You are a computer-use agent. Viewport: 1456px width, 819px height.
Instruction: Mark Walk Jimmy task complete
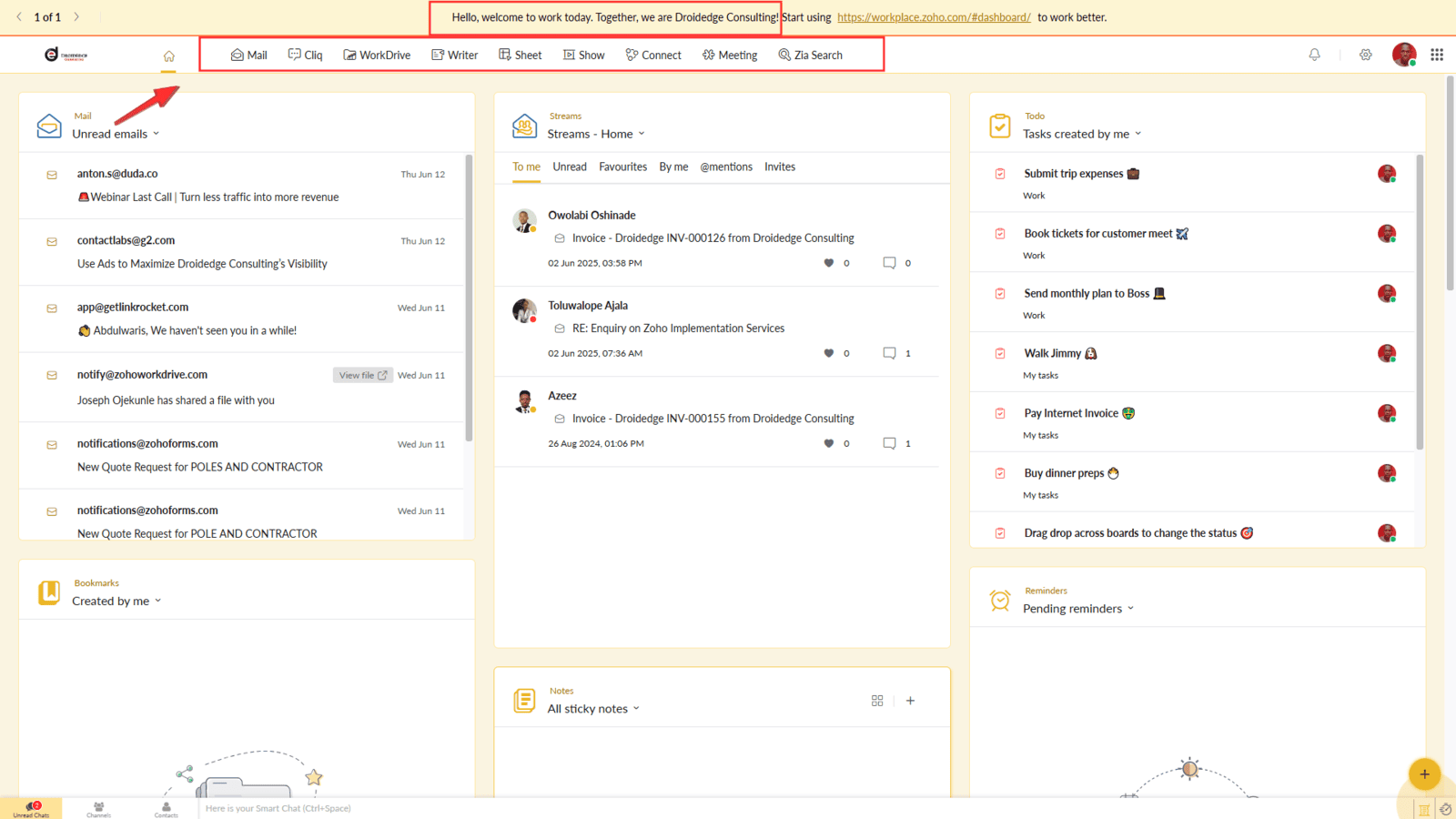(x=1000, y=353)
